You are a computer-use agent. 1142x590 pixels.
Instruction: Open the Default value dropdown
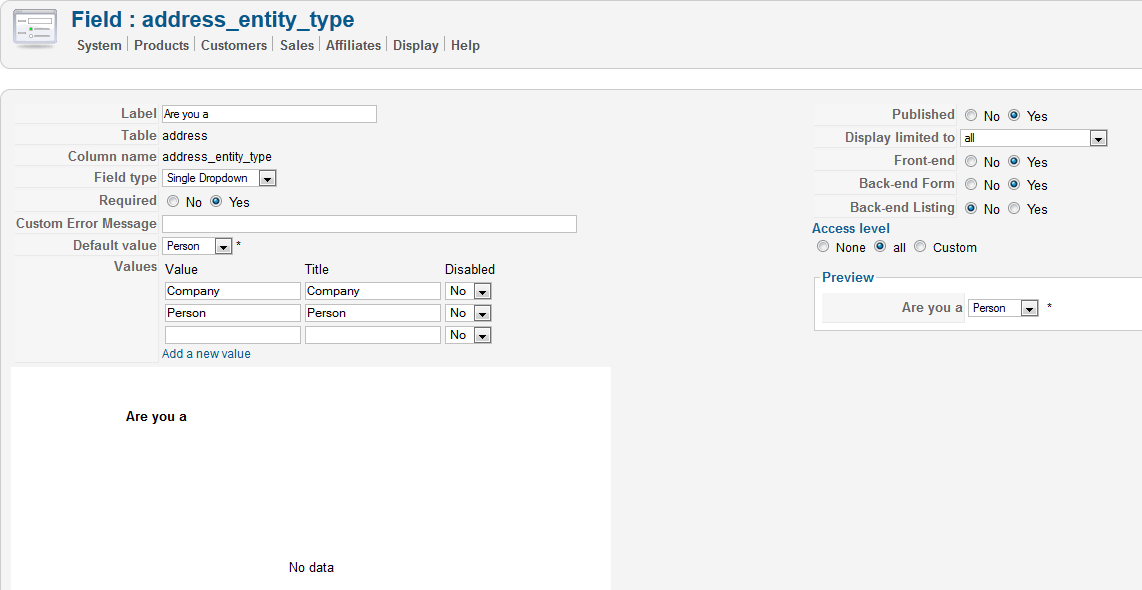(223, 247)
